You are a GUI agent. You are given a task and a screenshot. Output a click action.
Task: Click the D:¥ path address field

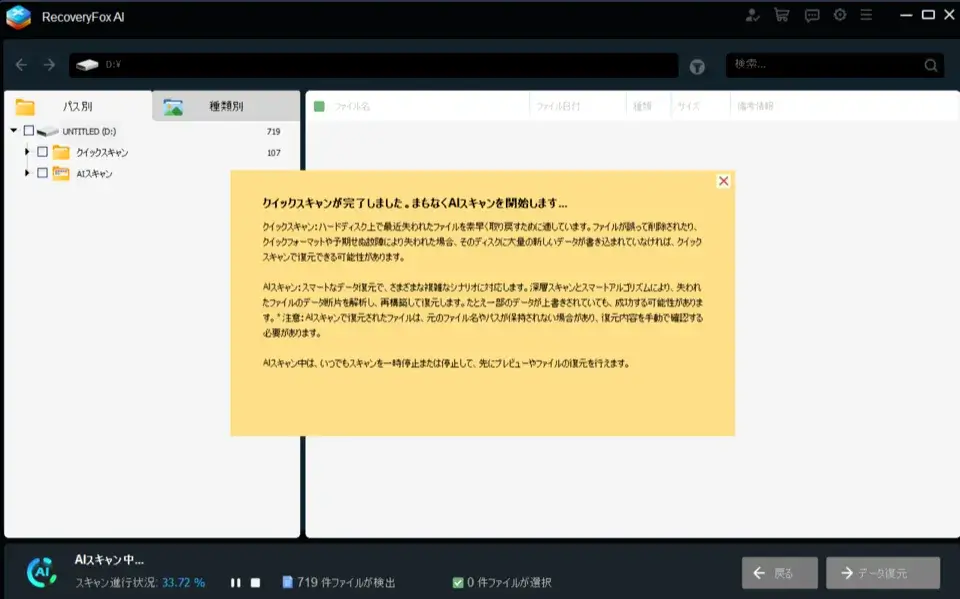[373, 65]
